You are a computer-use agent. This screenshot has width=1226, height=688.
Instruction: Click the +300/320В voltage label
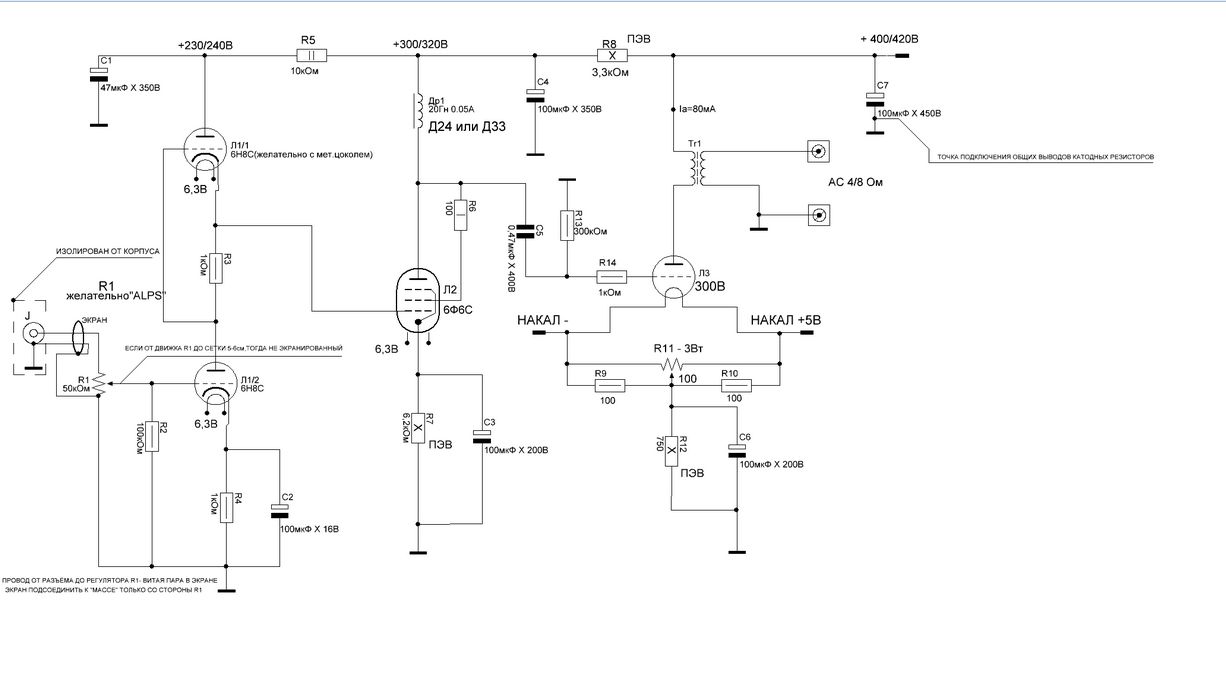[421, 45]
